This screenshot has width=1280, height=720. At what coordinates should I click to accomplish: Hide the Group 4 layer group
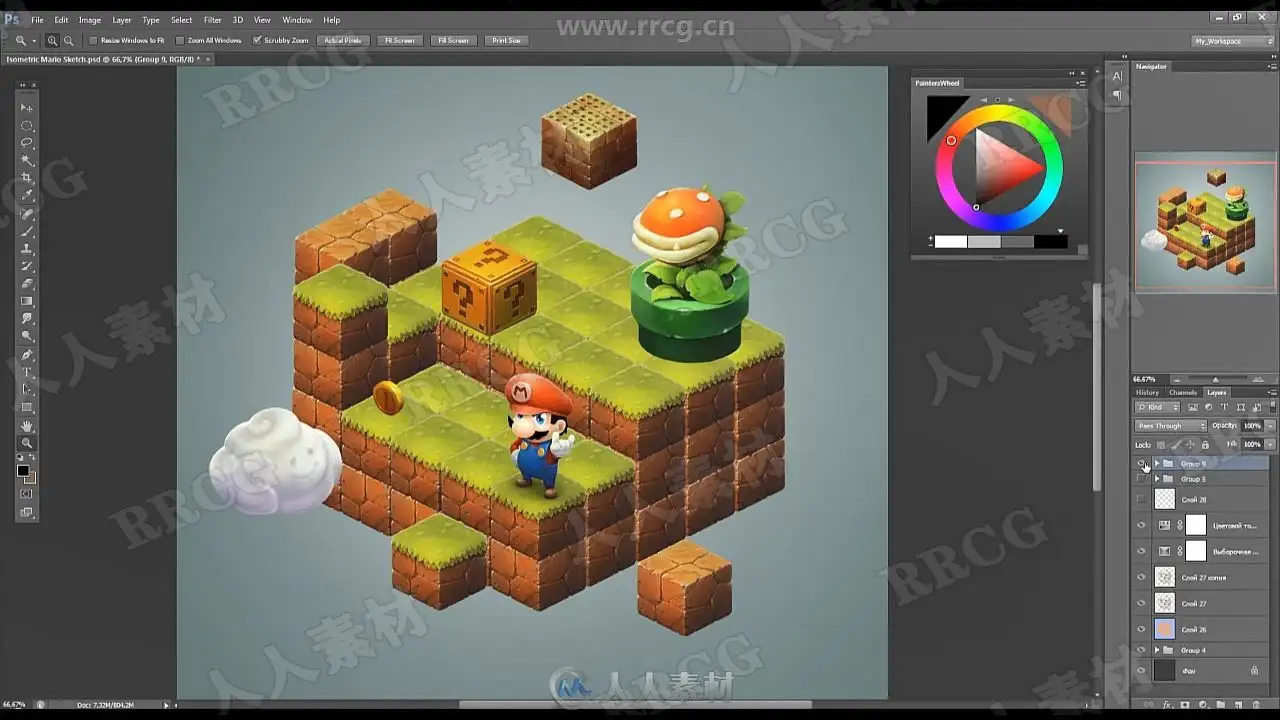point(1141,650)
